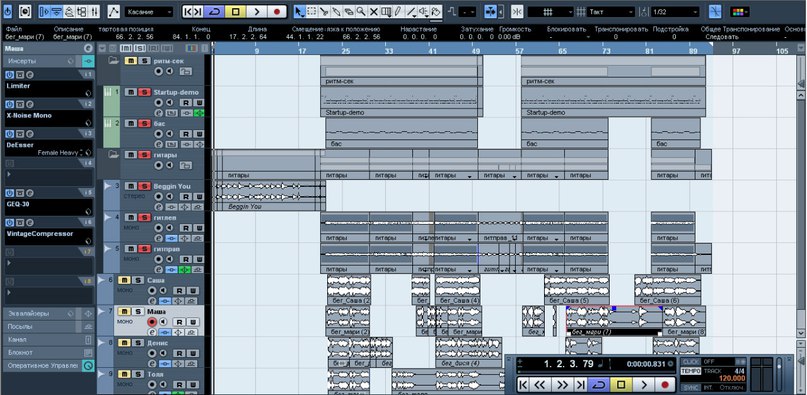Open the snap type grid dropdown
The width and height of the screenshot is (807, 395).
551,11
